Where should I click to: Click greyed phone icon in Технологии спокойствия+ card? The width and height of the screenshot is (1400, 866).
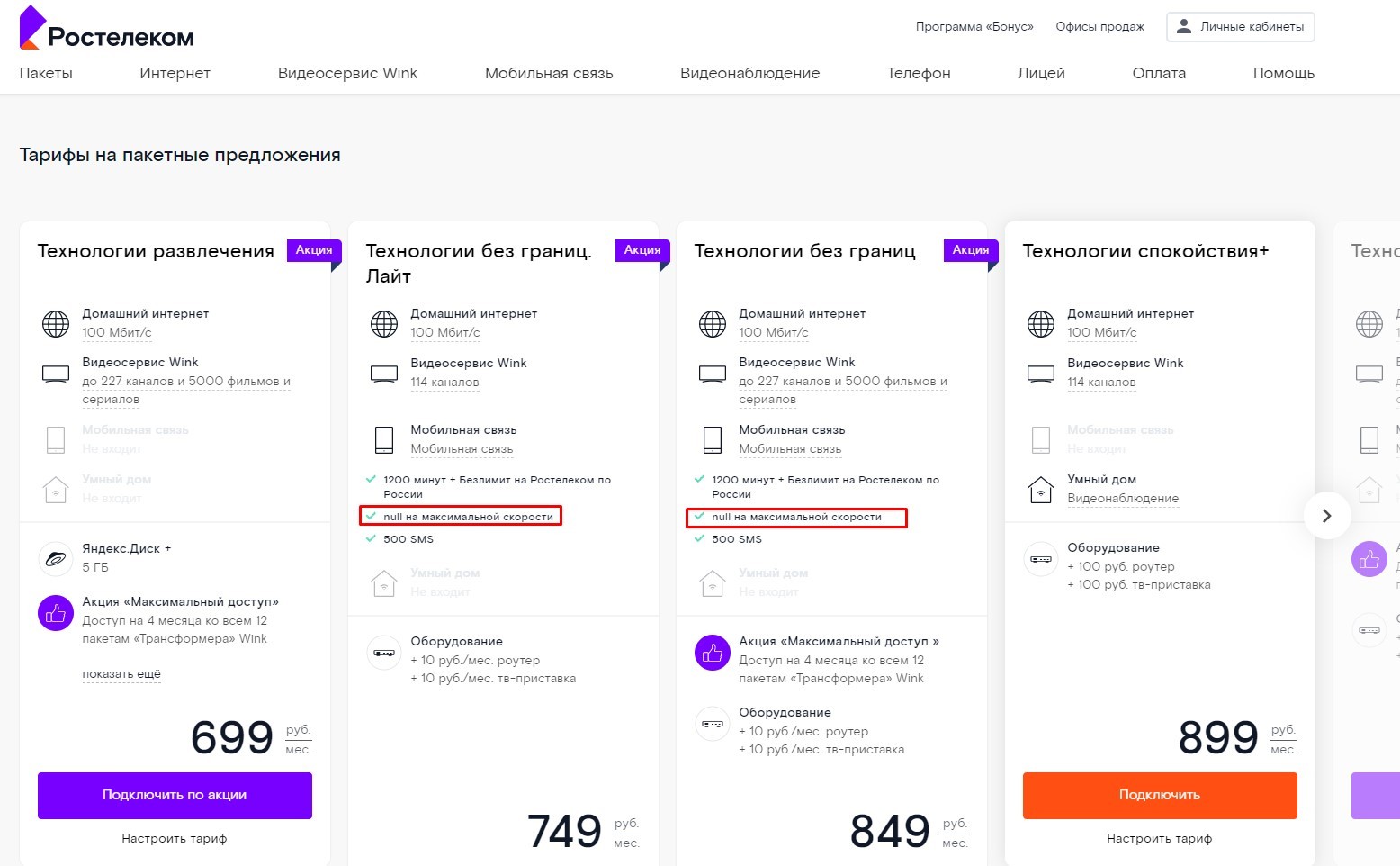[1041, 439]
